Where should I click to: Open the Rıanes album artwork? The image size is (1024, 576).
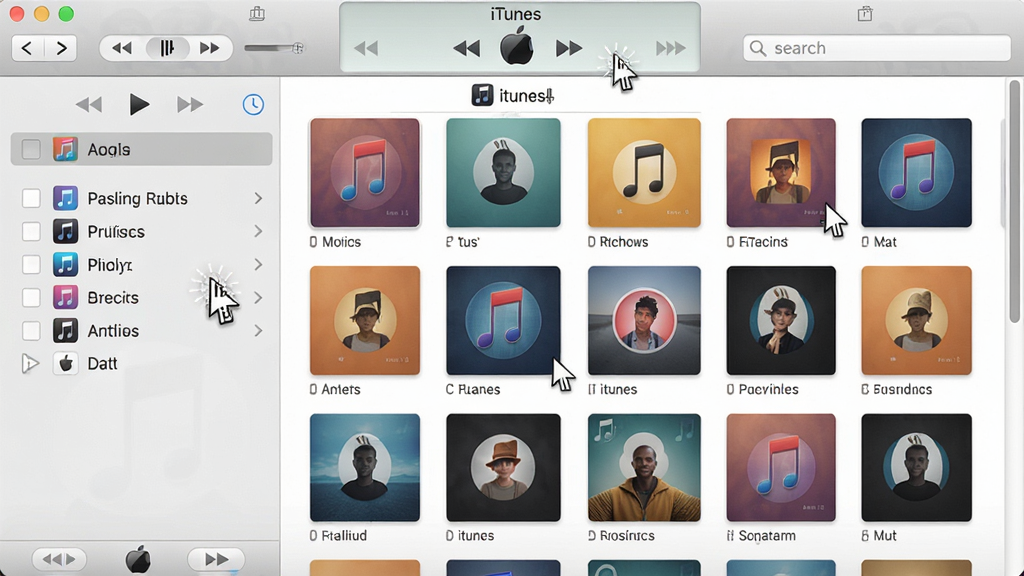[x=504, y=321]
